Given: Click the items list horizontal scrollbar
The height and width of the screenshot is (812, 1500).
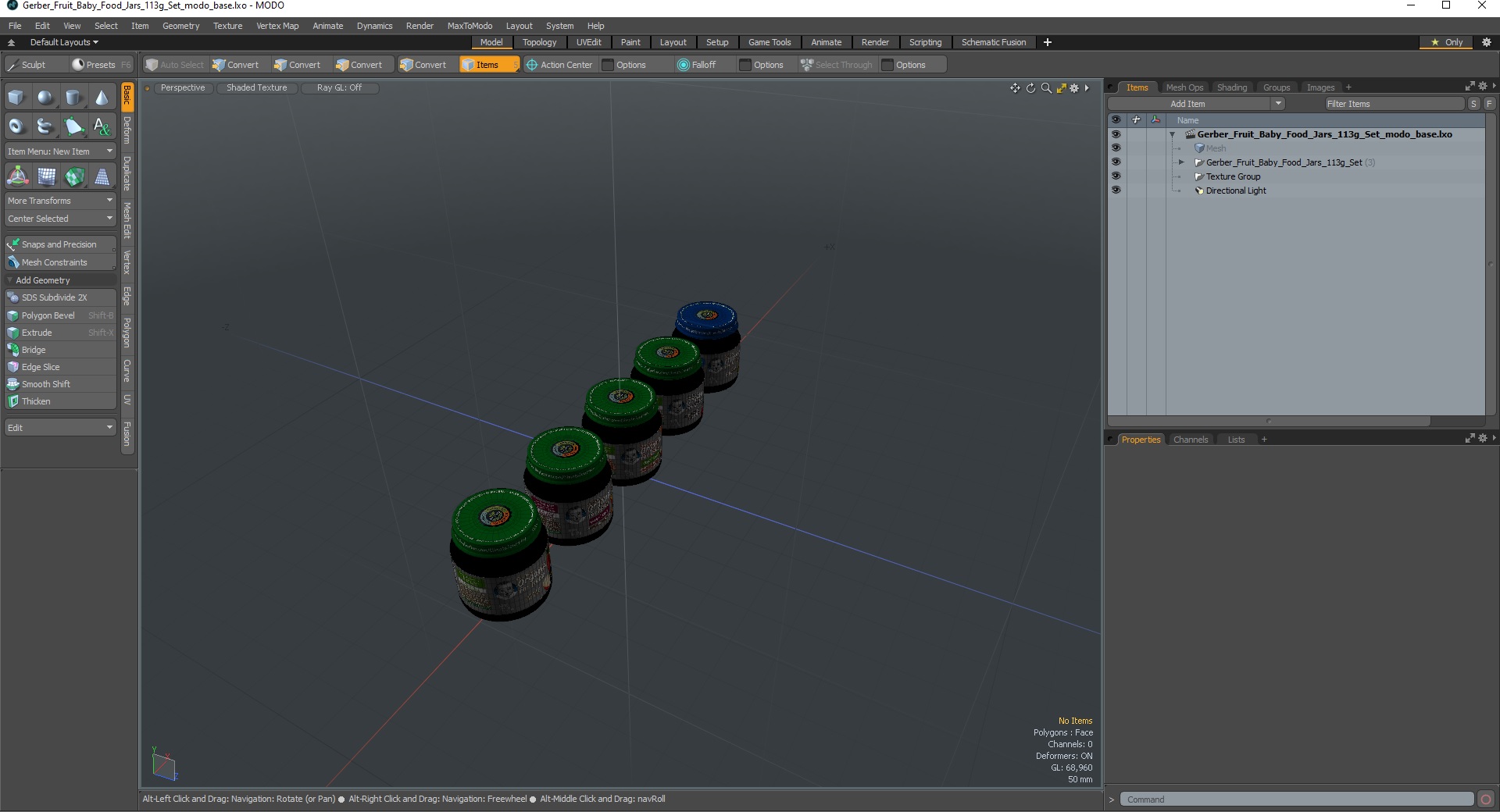Looking at the screenshot, I should coord(1269,421).
